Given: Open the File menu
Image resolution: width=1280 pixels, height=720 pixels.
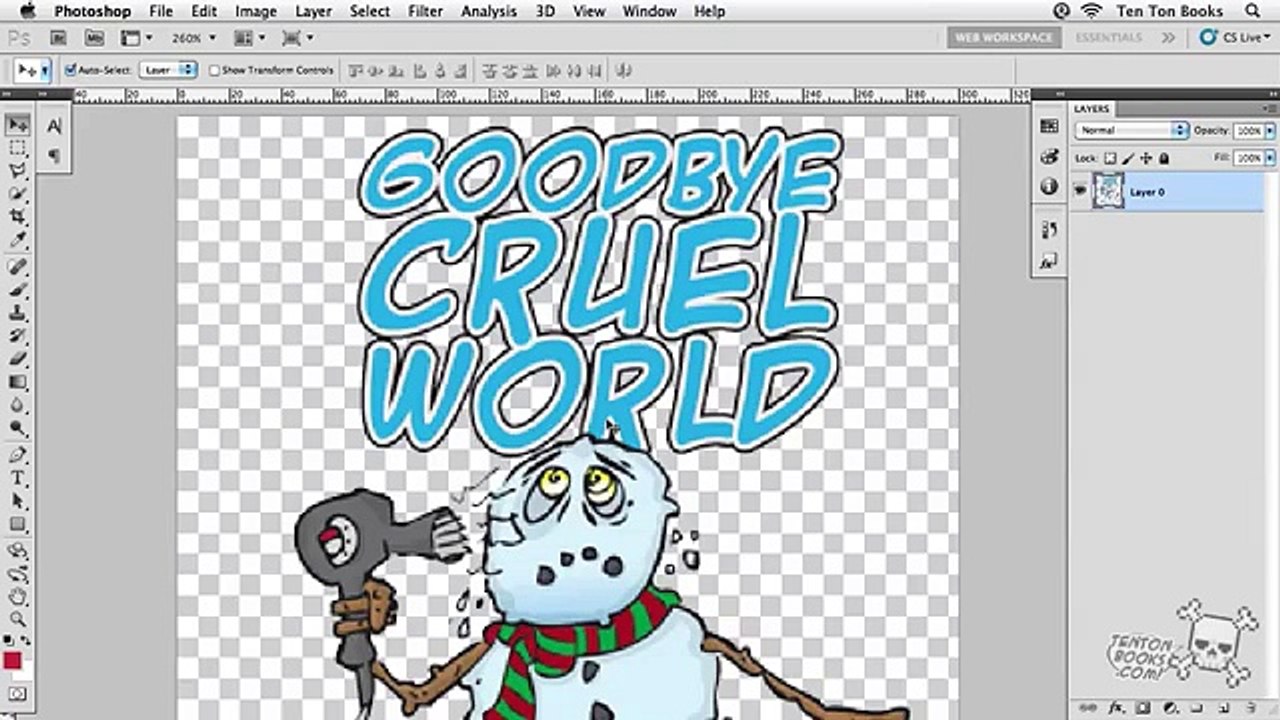Looking at the screenshot, I should (161, 11).
